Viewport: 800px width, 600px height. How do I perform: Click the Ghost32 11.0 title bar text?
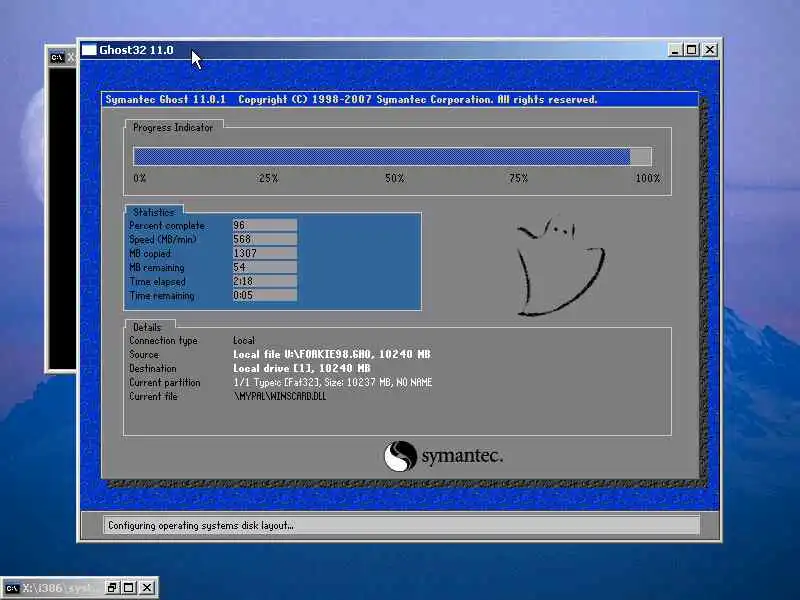[x=136, y=50]
